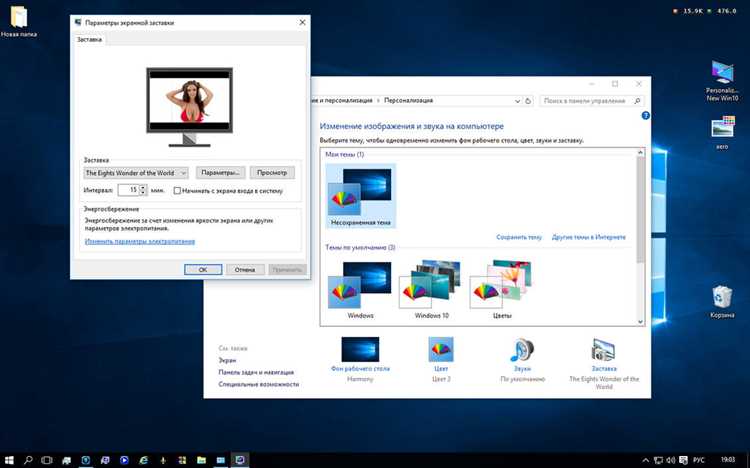Select the Windows default theme

[x=360, y=290]
